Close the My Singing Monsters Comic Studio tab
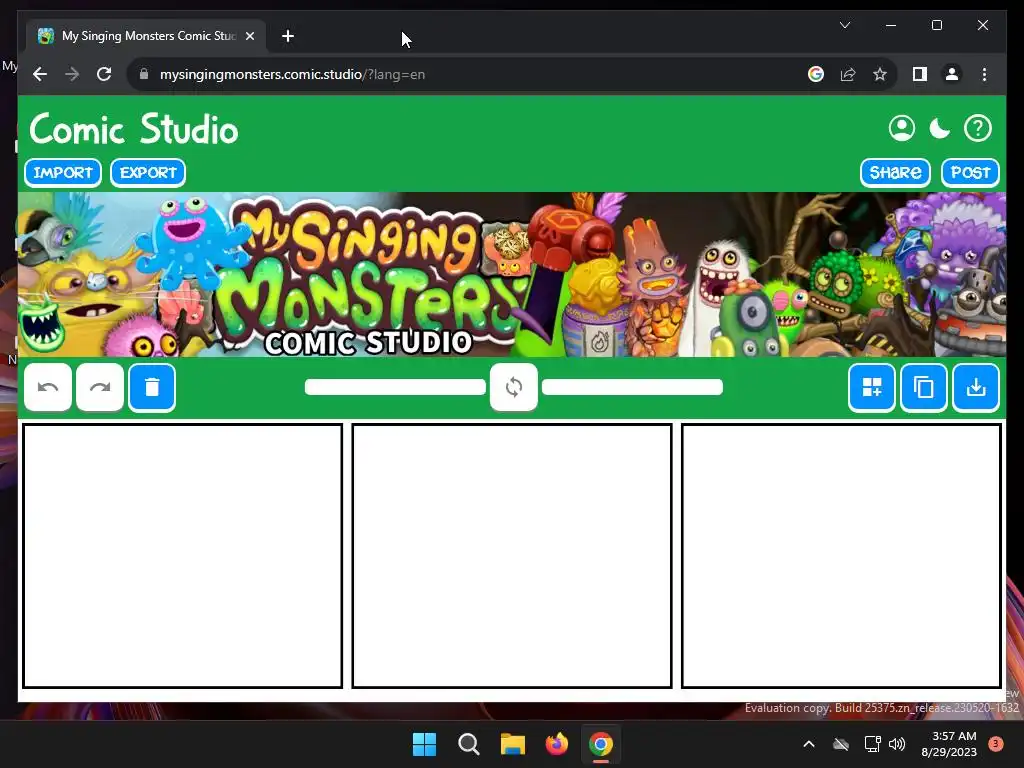Image resolution: width=1024 pixels, height=768 pixels. click(249, 36)
